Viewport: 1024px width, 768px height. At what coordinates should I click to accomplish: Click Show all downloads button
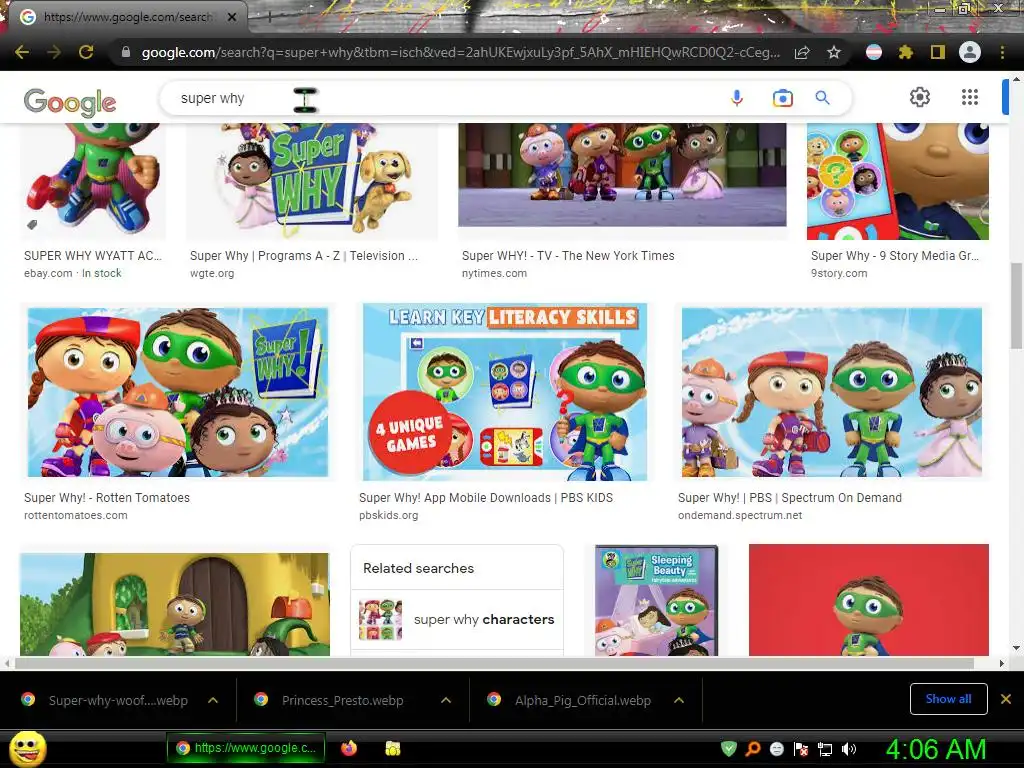click(948, 699)
